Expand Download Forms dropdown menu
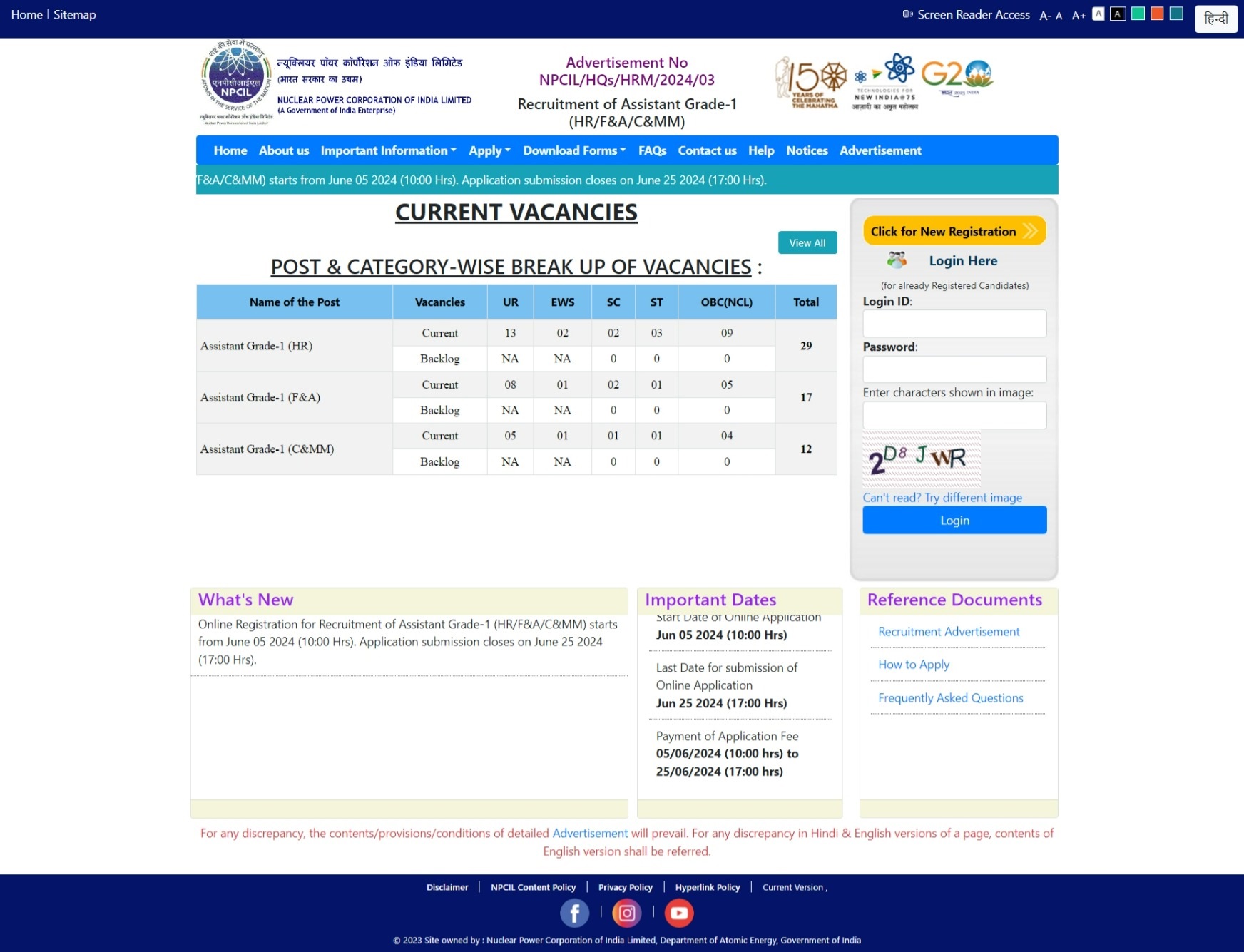This screenshot has width=1244, height=952. tap(574, 150)
